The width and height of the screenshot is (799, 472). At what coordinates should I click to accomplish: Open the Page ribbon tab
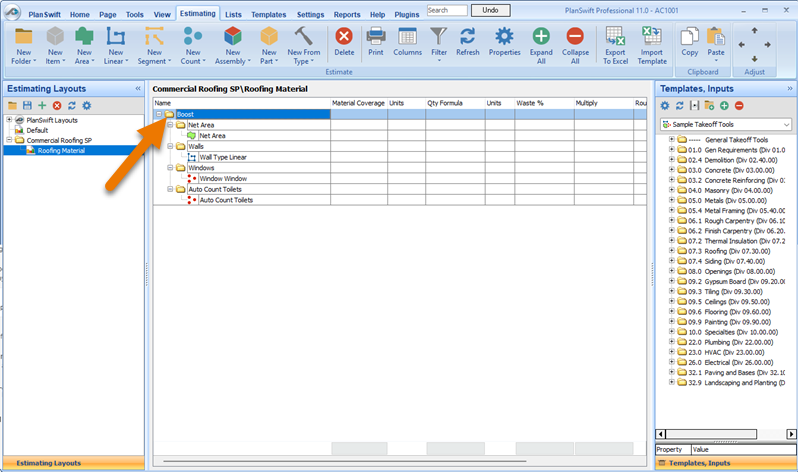(108, 15)
